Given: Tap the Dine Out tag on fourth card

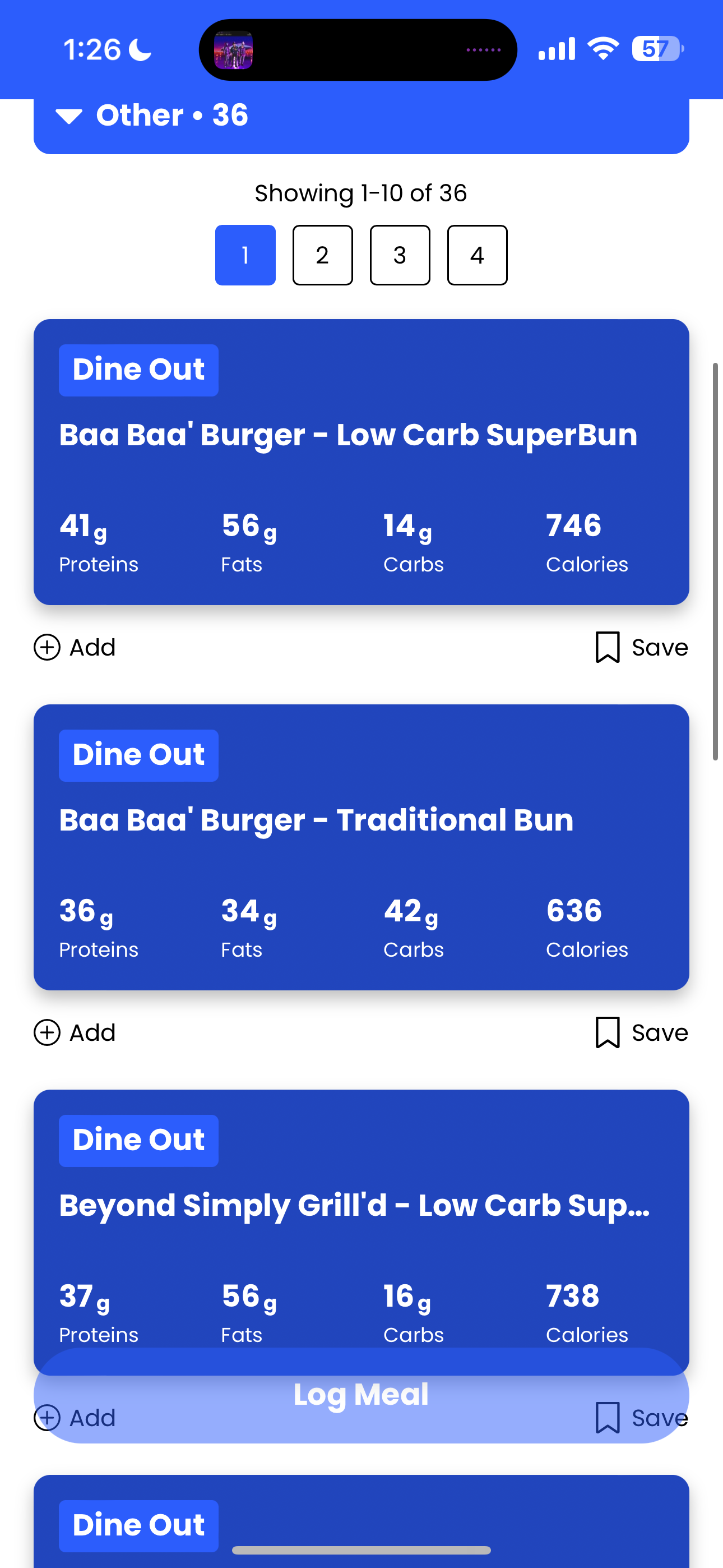Looking at the screenshot, I should pos(139,1525).
